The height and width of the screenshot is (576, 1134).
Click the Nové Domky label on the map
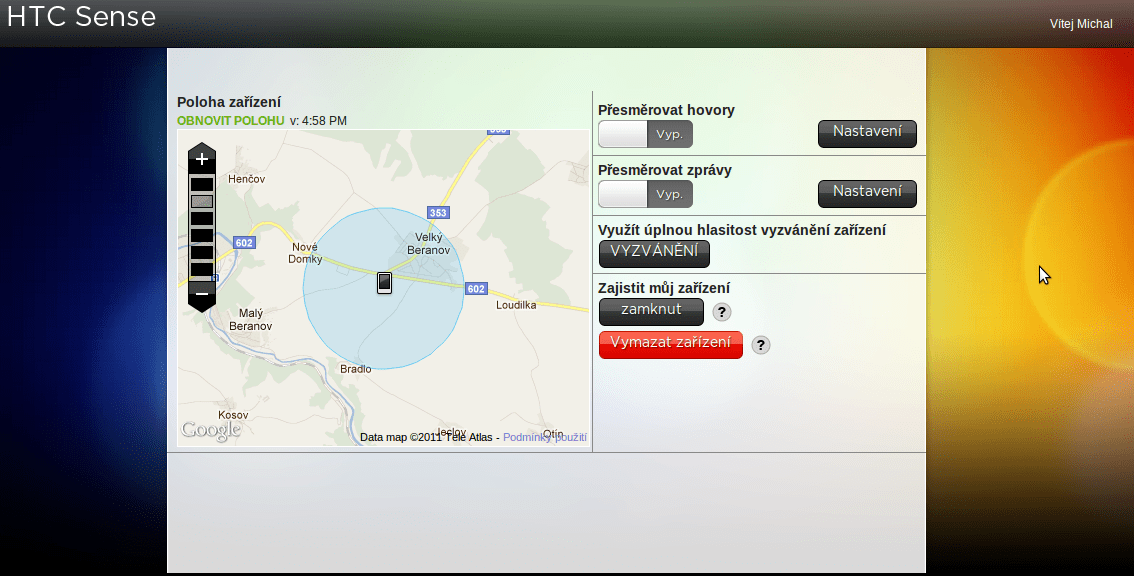pos(305,253)
